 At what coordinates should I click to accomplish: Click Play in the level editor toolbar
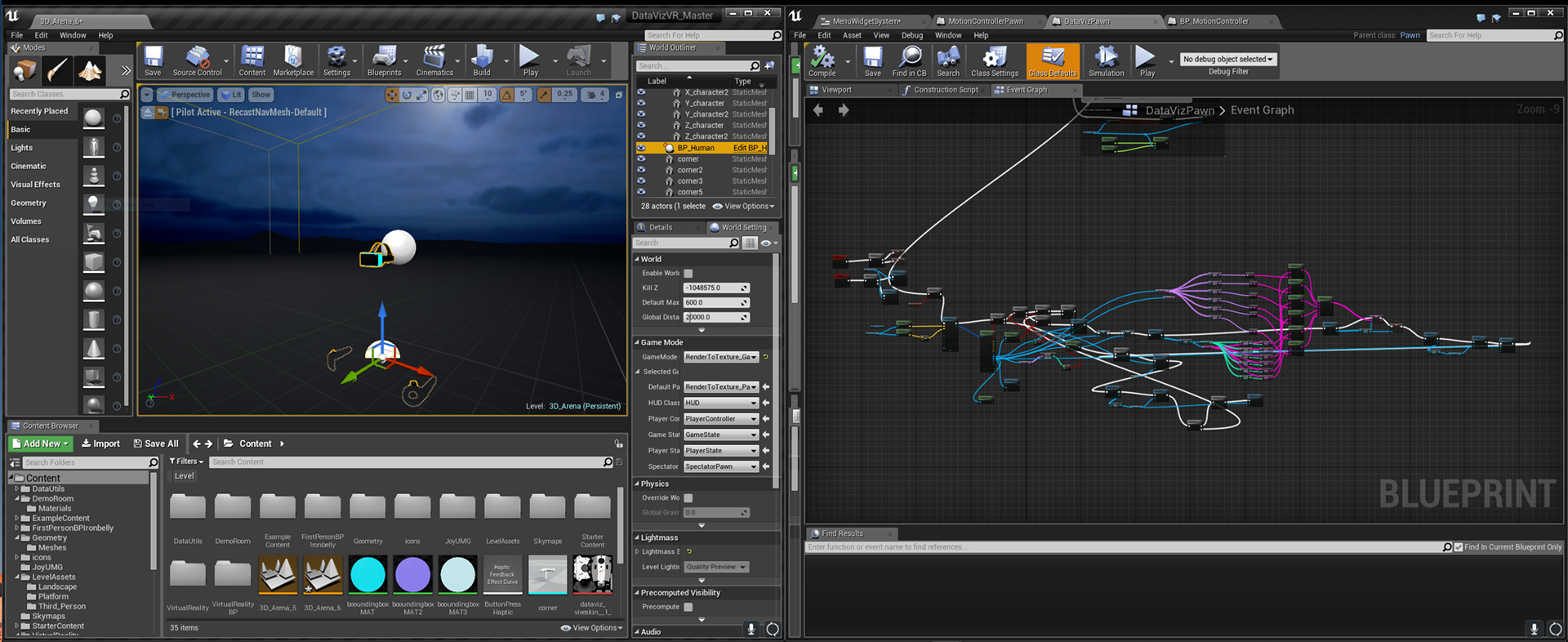530,61
